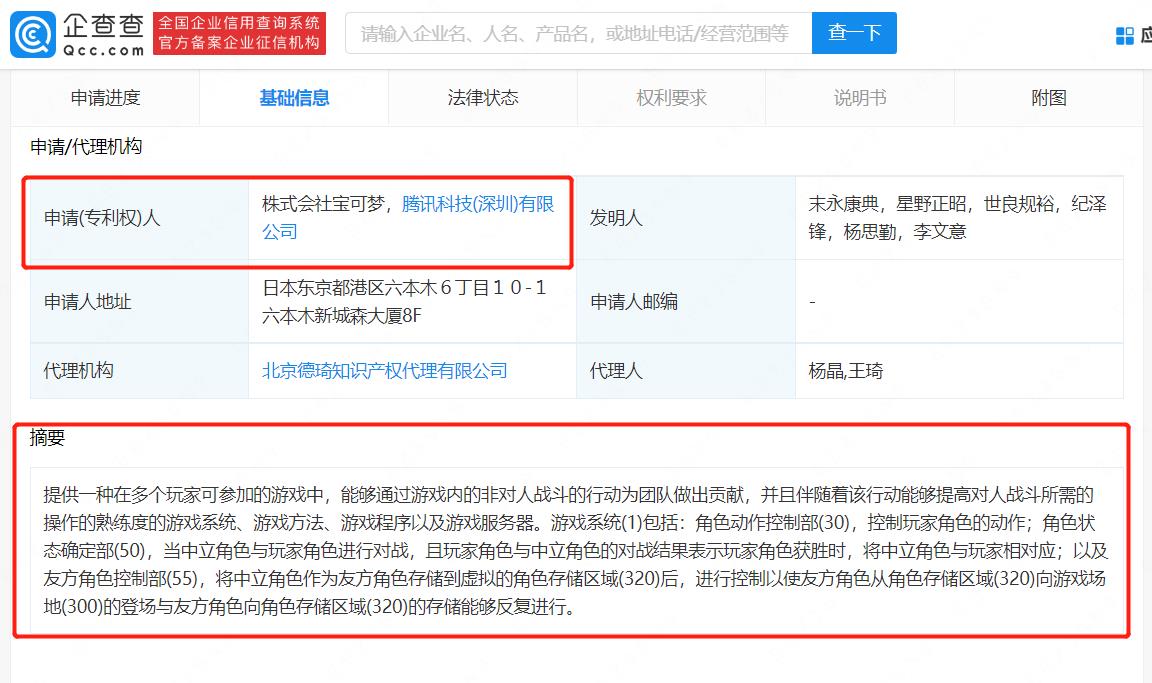The height and width of the screenshot is (683, 1152).
Task: View the 权利要求 tab
Action: point(671,97)
